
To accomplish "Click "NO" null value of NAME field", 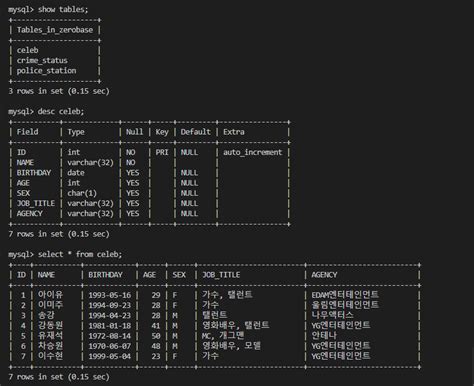I will [x=130, y=163].
